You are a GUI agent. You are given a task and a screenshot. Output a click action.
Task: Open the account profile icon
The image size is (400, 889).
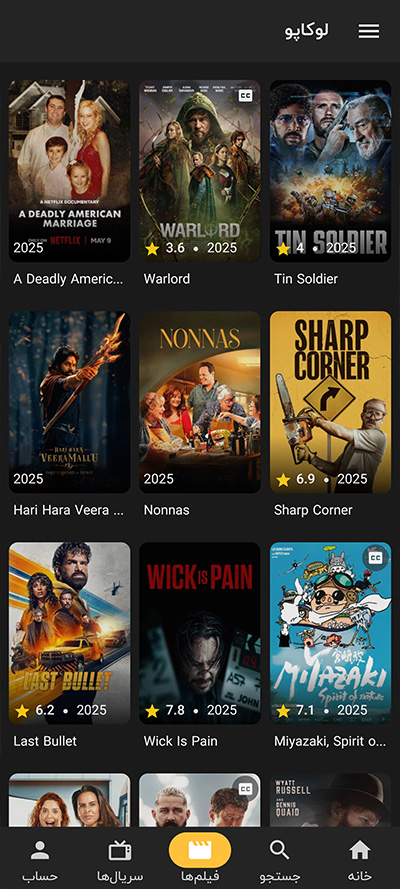point(40,850)
